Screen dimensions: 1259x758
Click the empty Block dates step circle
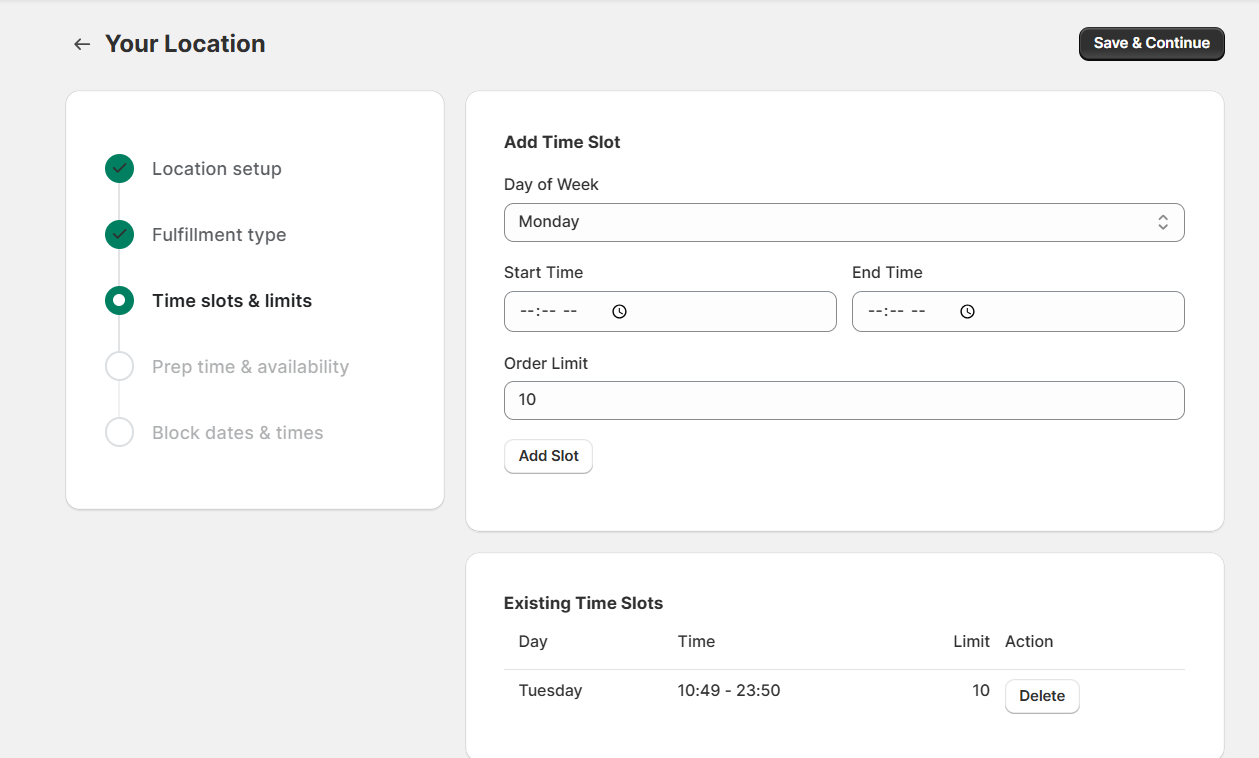tap(119, 433)
